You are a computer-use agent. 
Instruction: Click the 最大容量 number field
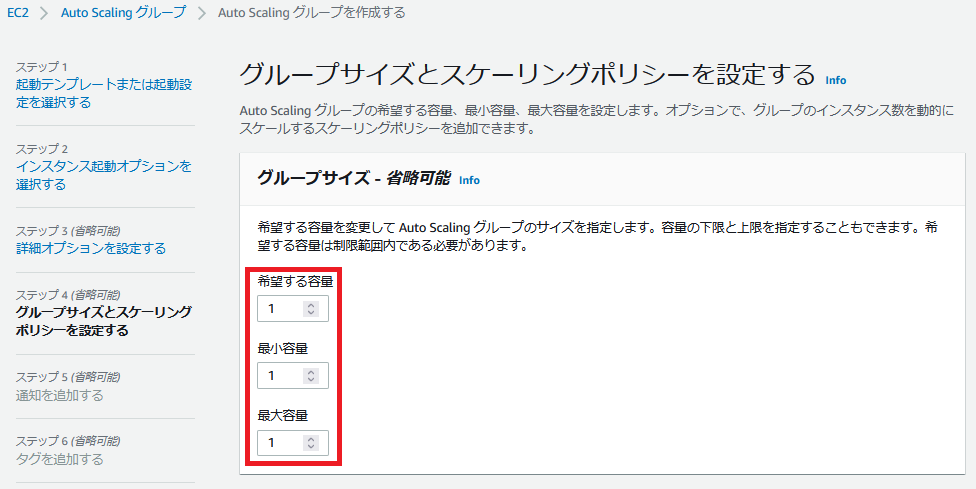click(x=293, y=443)
